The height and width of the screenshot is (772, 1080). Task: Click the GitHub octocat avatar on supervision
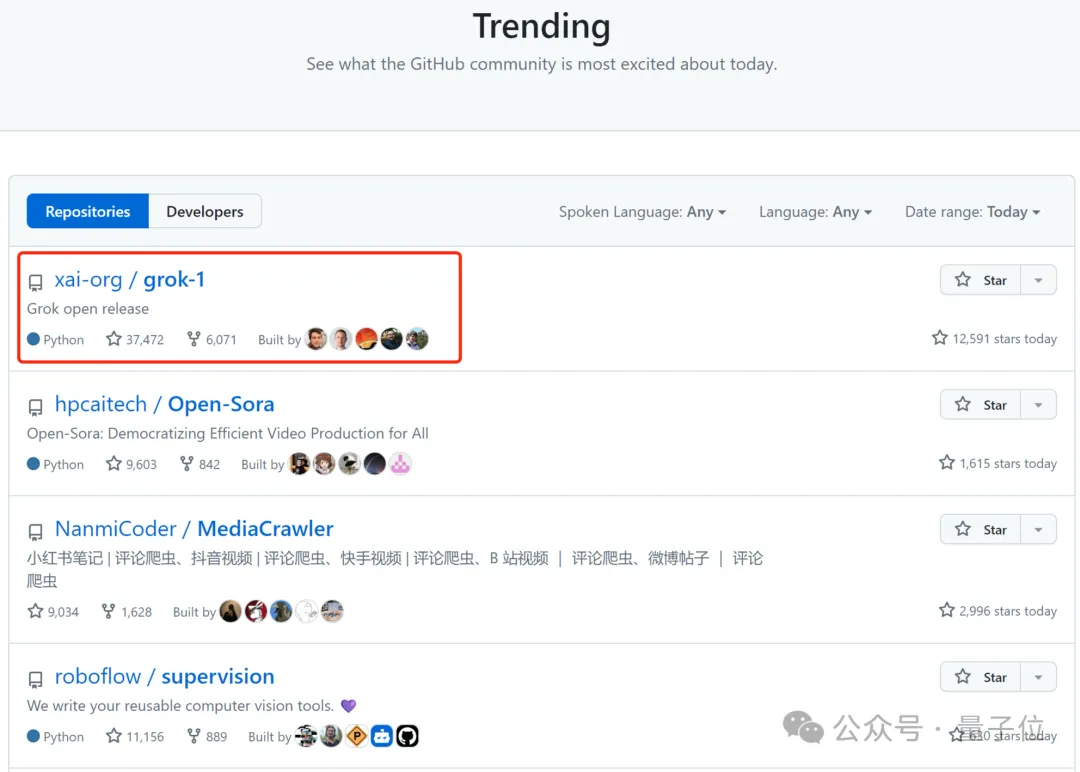pos(407,736)
